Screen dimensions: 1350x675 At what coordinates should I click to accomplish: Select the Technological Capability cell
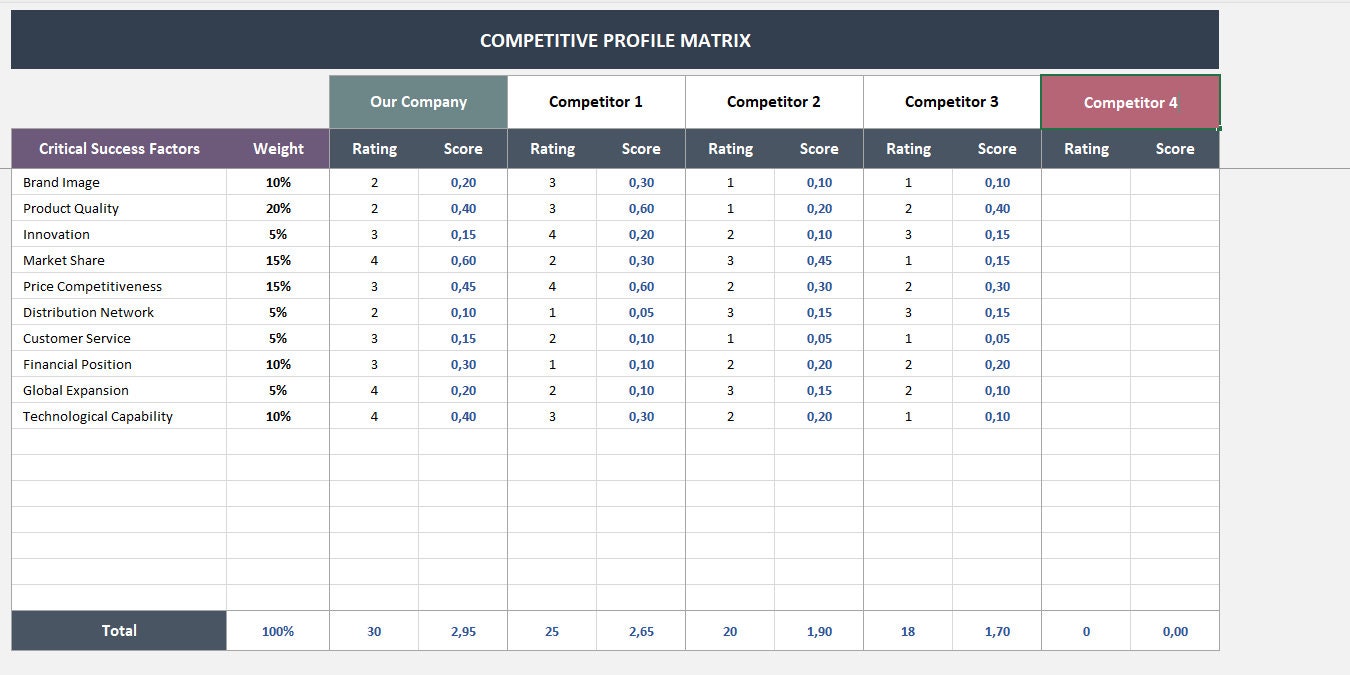pos(96,416)
